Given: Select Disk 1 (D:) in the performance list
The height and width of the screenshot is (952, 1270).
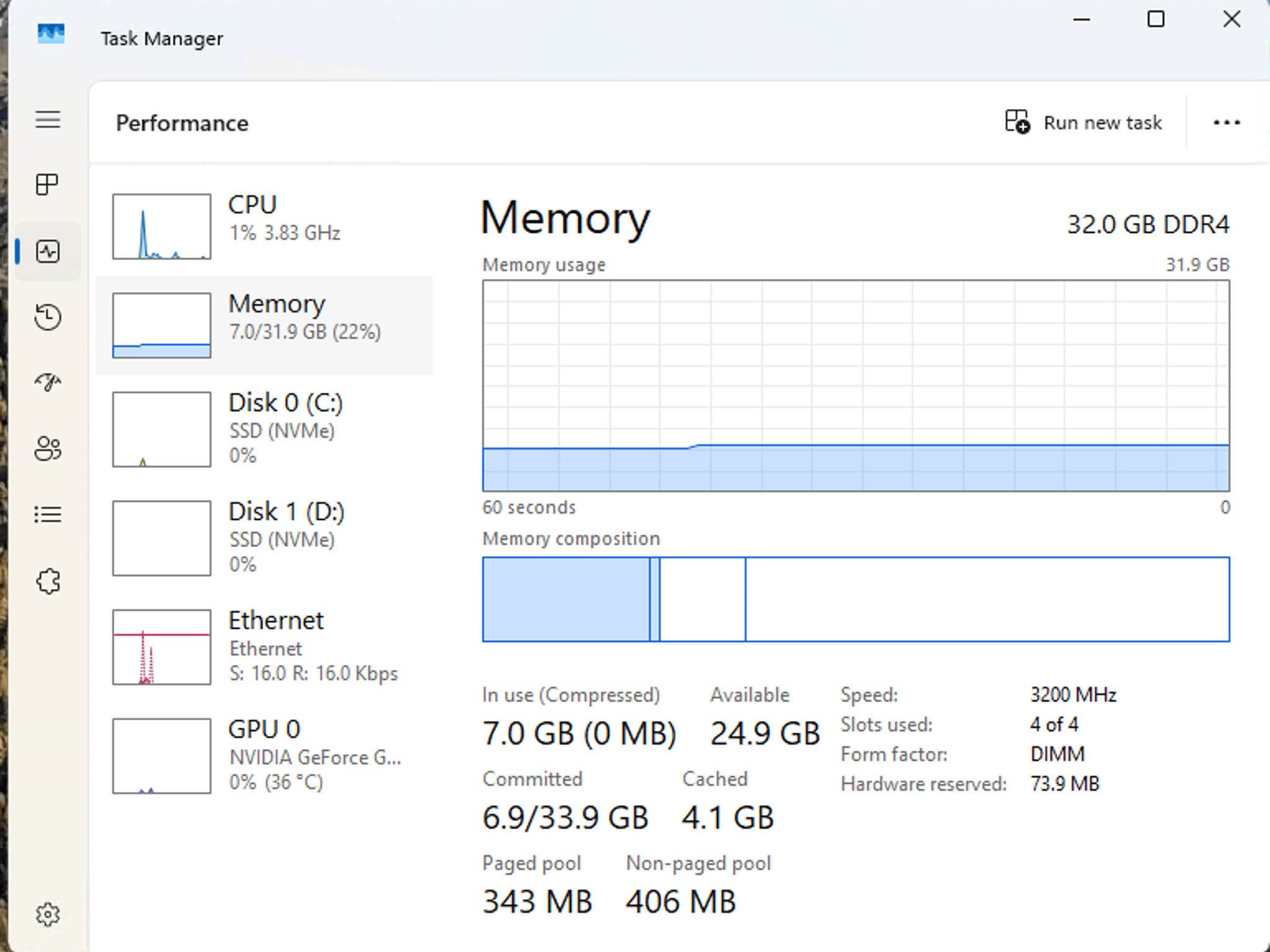Looking at the screenshot, I should (264, 538).
